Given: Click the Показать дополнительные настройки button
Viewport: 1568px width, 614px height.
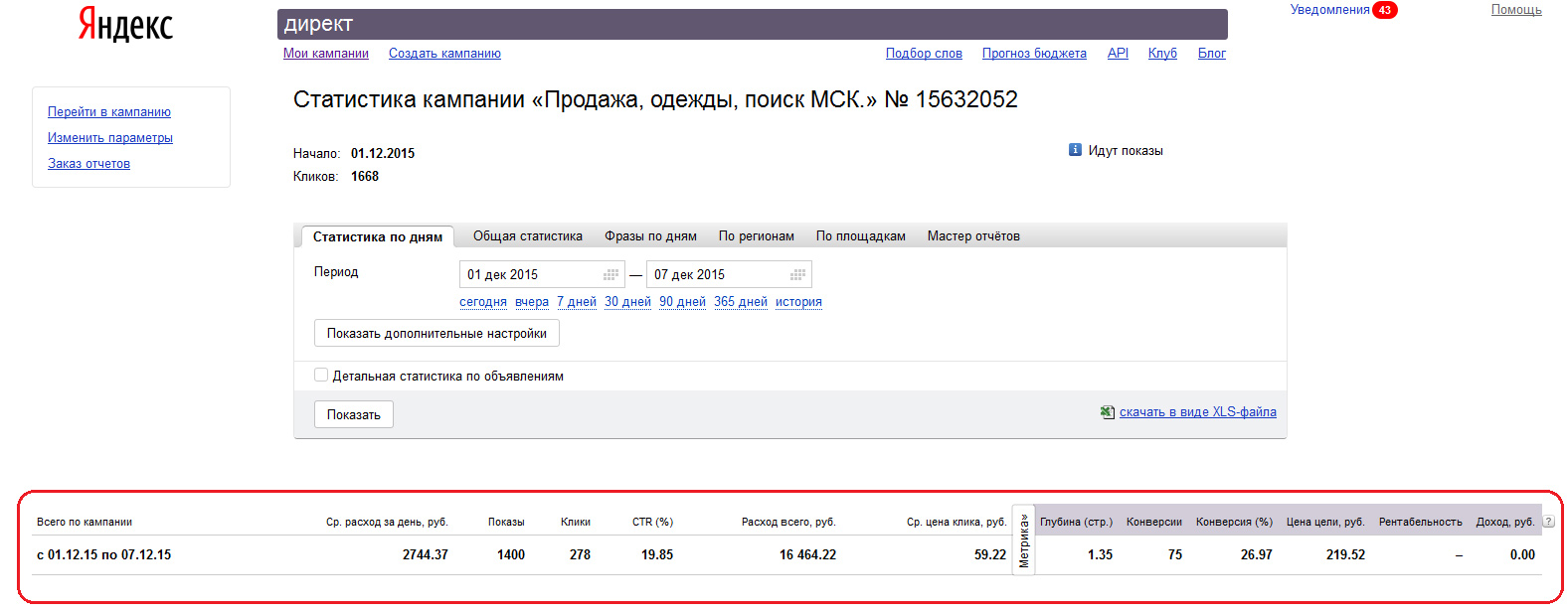Looking at the screenshot, I should (x=436, y=333).
